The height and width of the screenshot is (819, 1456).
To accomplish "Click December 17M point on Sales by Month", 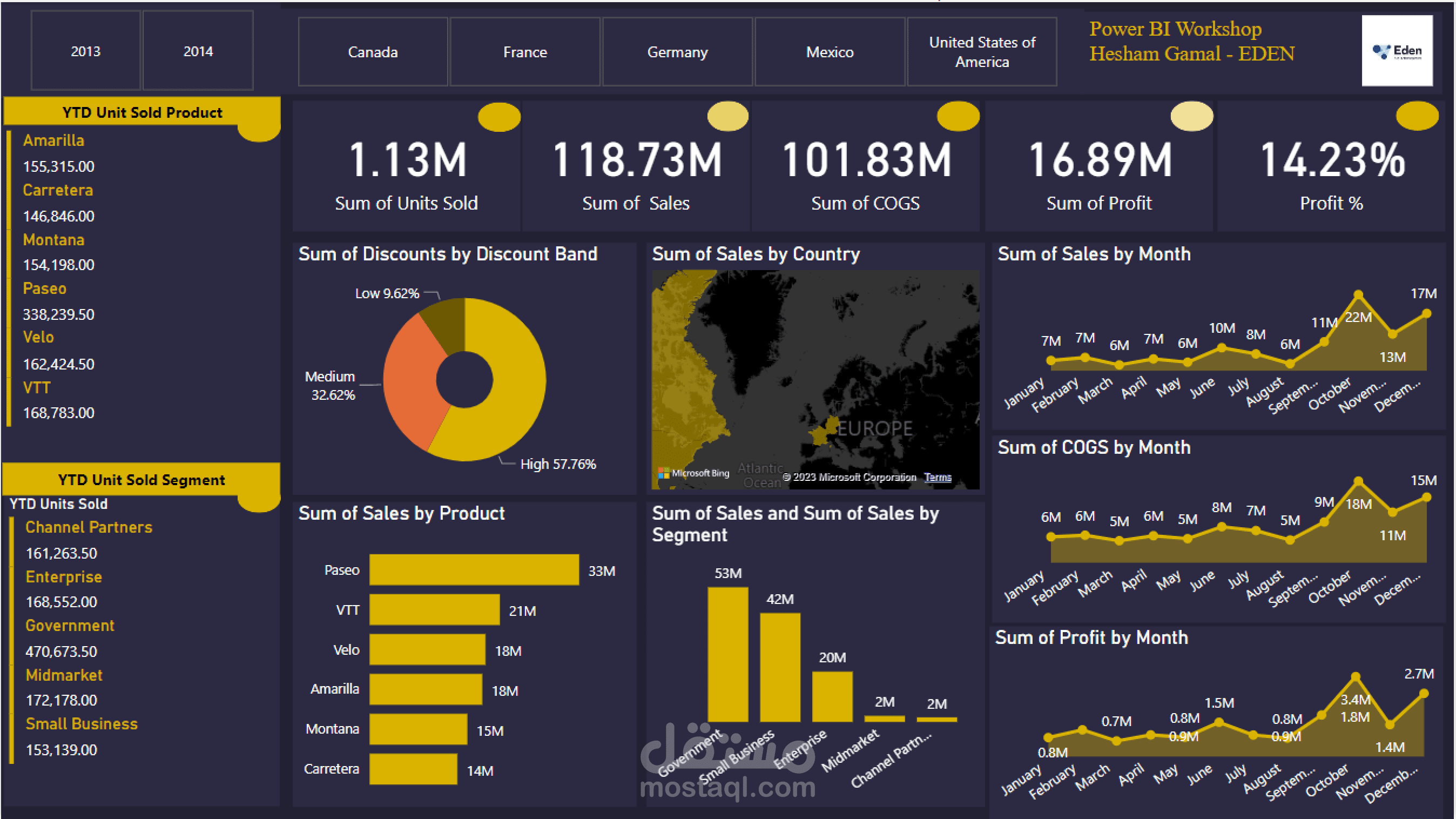I will tap(1427, 313).
